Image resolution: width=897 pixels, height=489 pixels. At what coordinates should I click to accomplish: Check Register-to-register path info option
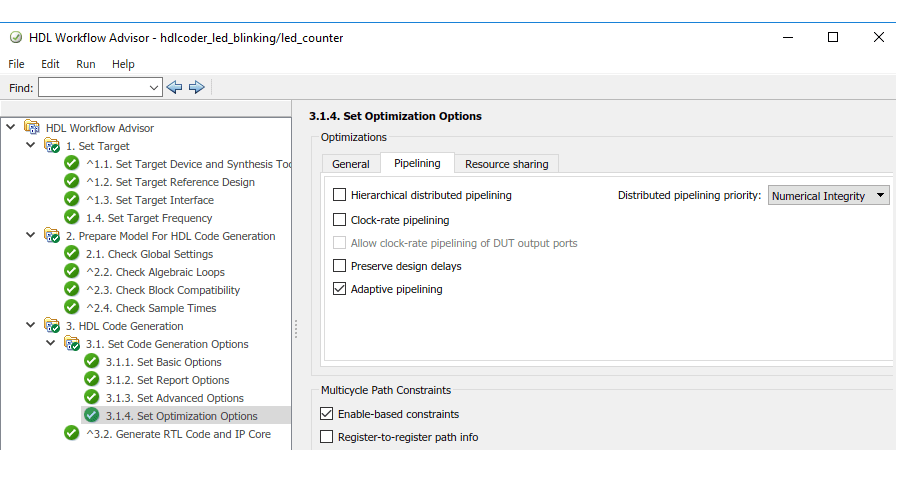tap(326, 437)
